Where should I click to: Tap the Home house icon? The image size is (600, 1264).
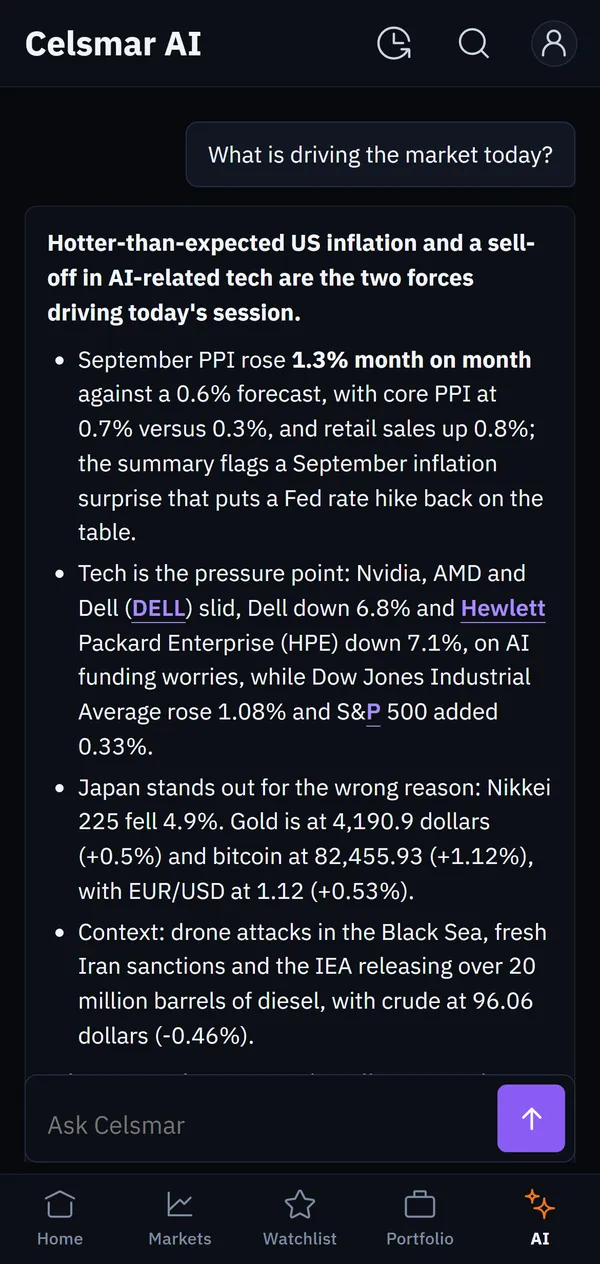pyautogui.click(x=60, y=1204)
